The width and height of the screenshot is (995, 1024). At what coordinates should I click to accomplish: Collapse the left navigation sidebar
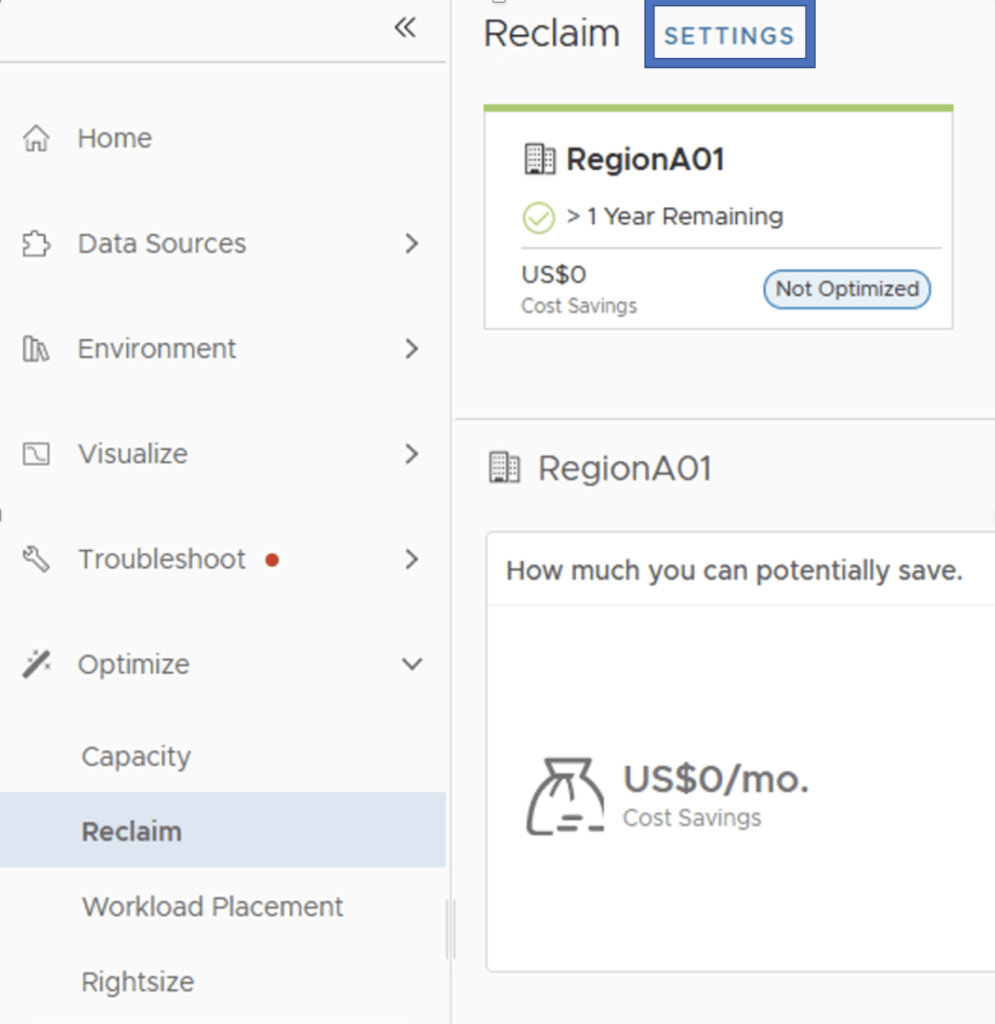pos(405,28)
